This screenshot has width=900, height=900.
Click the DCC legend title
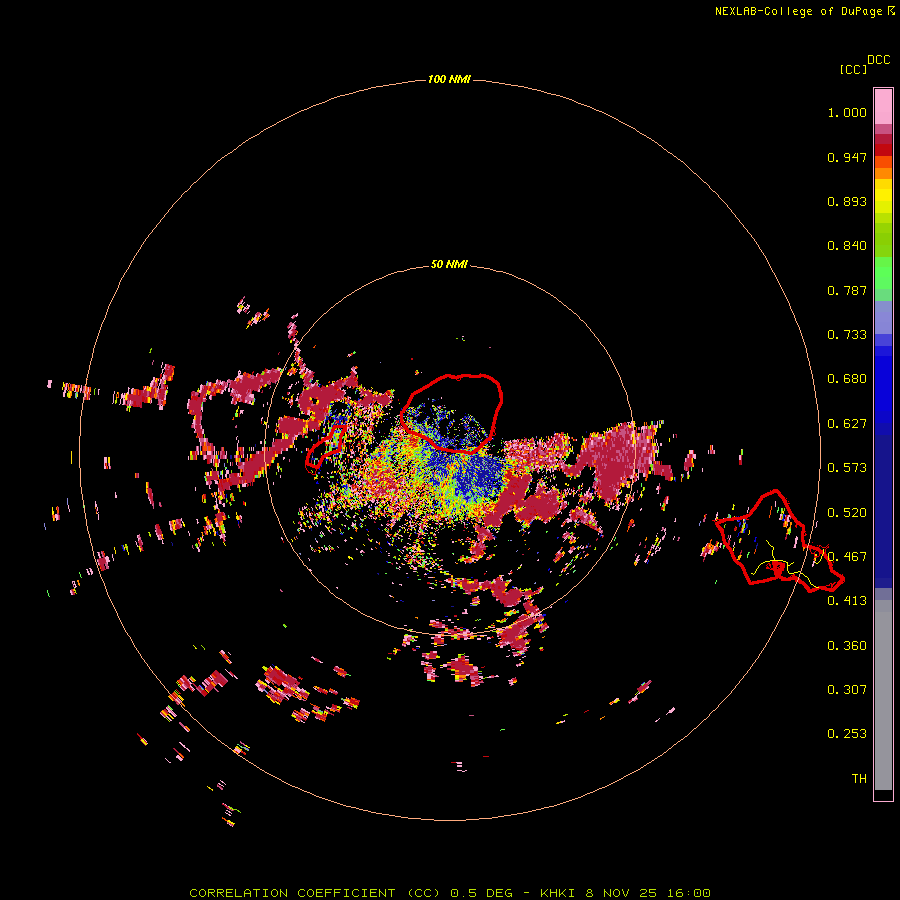point(879,60)
